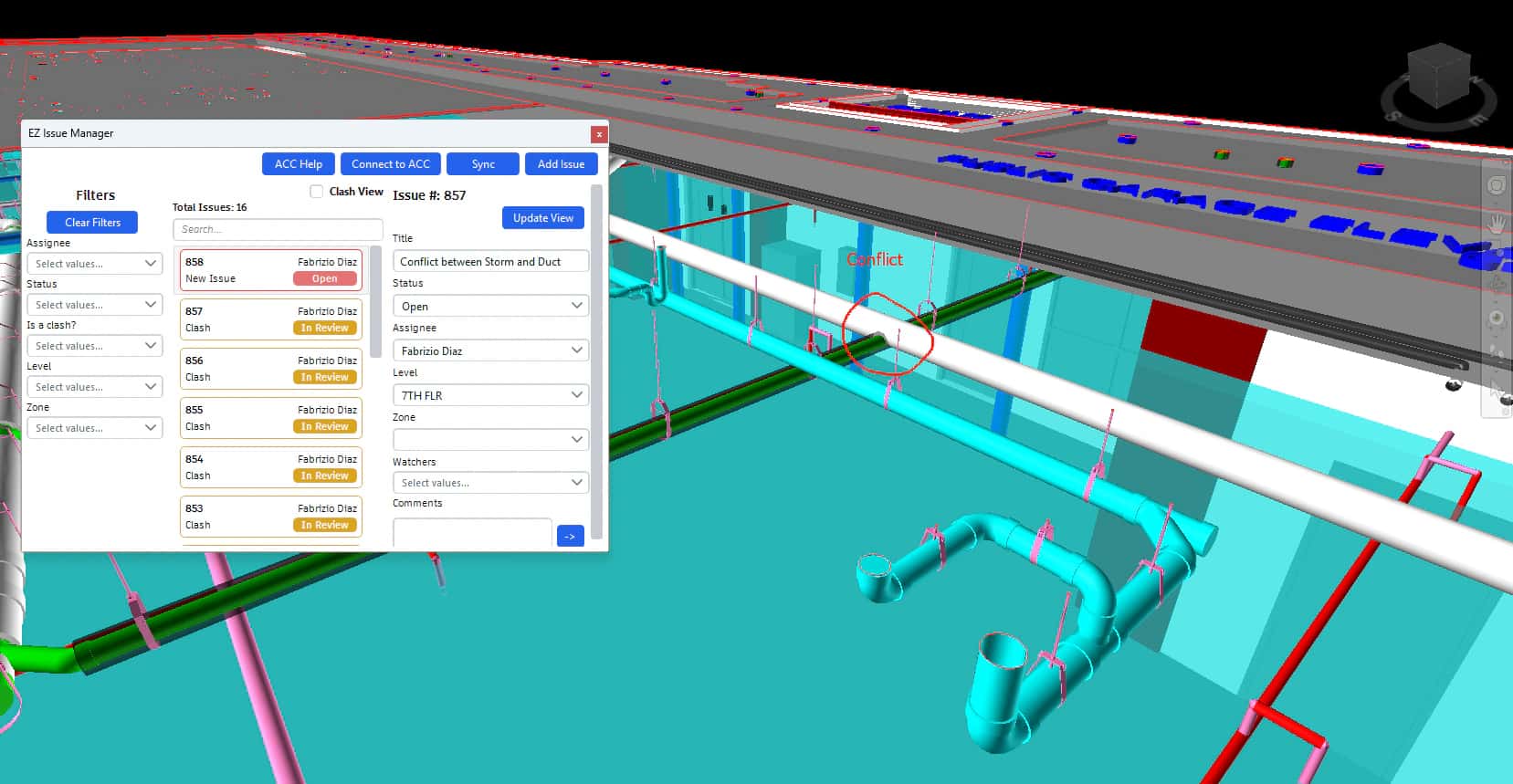The height and width of the screenshot is (784, 1513).
Task: Click the ACC Help button
Action: point(299,164)
